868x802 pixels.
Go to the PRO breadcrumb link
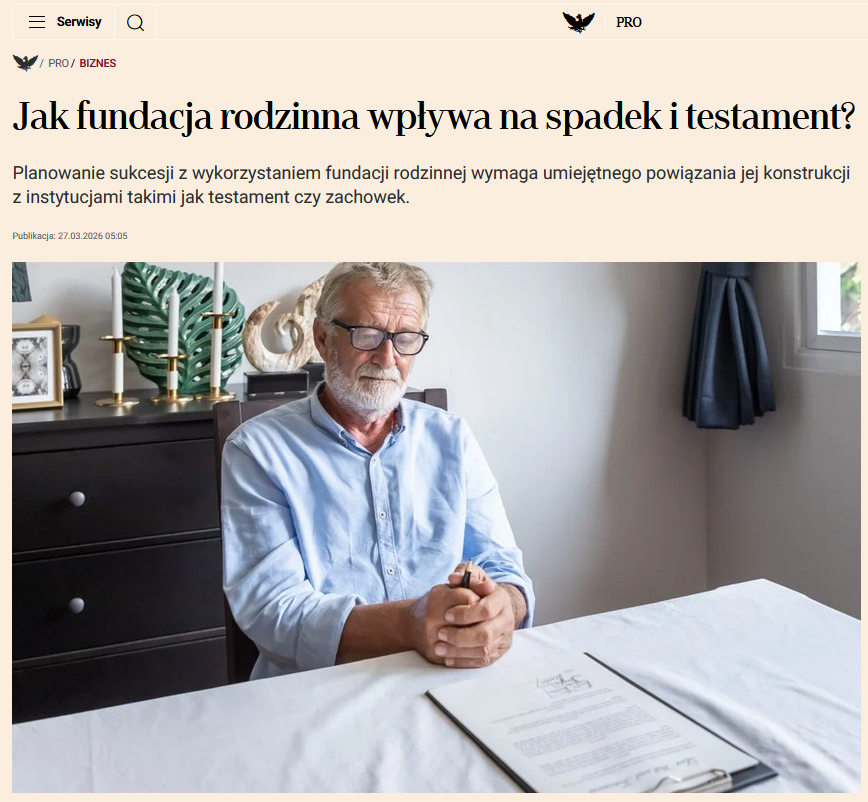tap(58, 63)
